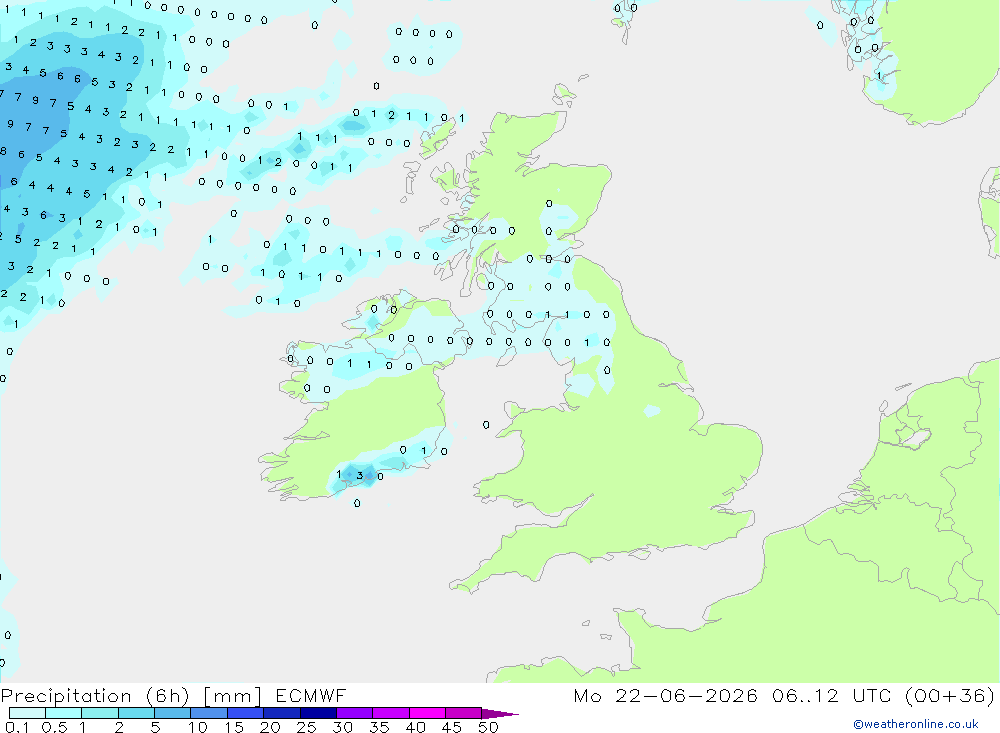Select the 0.1–0.5 mm legend swatch
This screenshot has width=1000, height=733.
coord(27,713)
